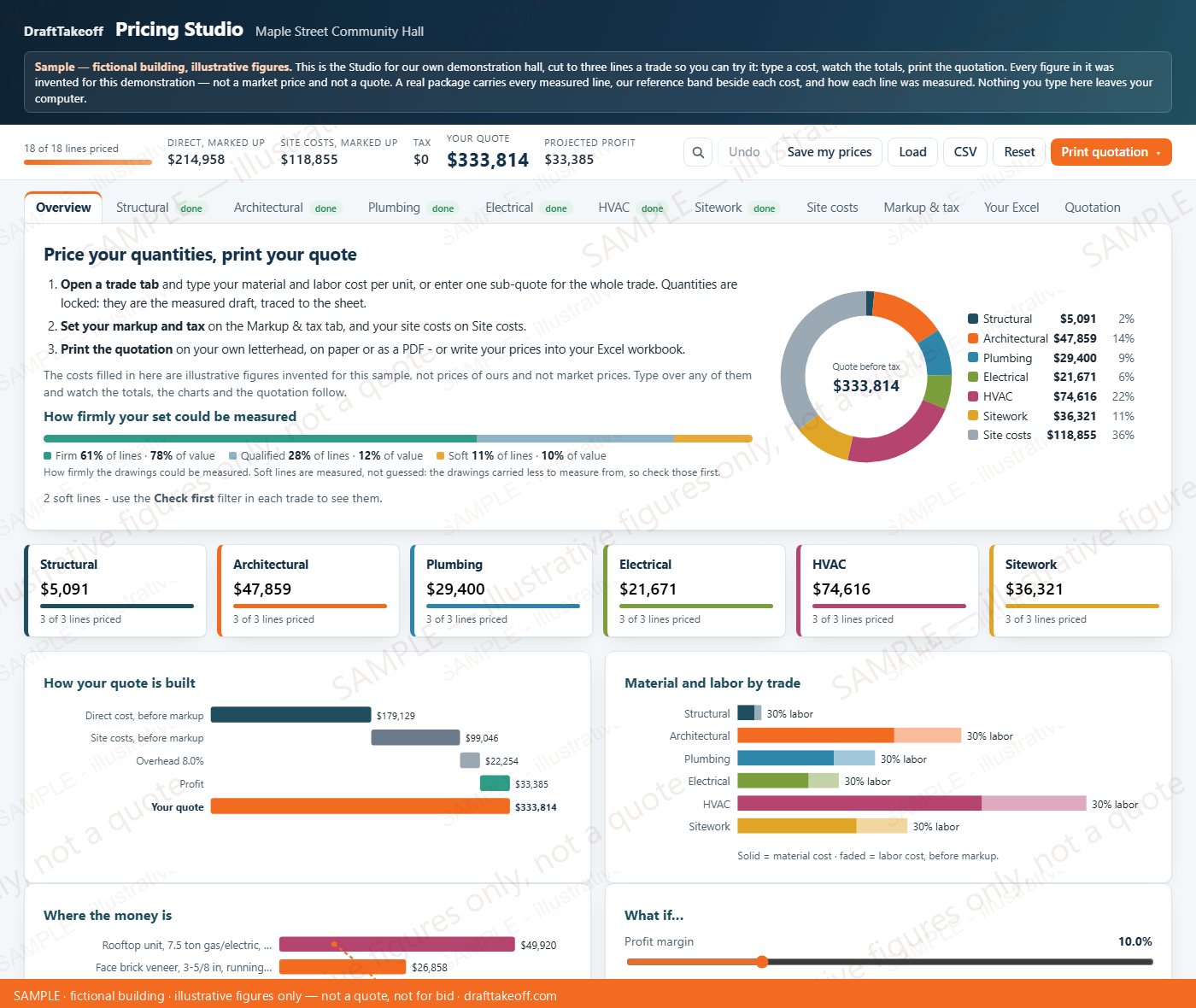Click the Your quote orange bar
Viewport: 1196px width, 1008px height.
(x=360, y=806)
